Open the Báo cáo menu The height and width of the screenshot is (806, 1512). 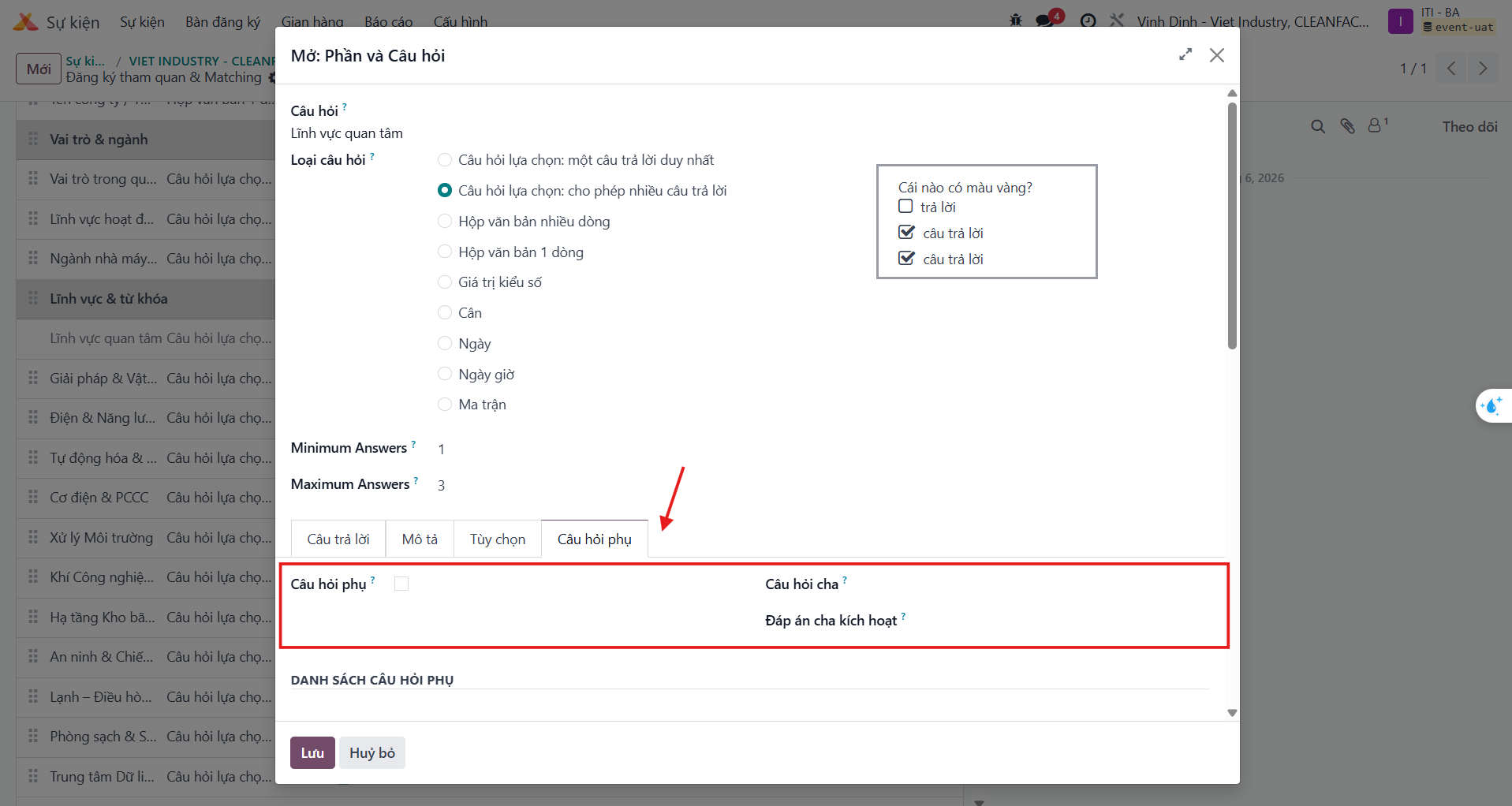(x=389, y=21)
